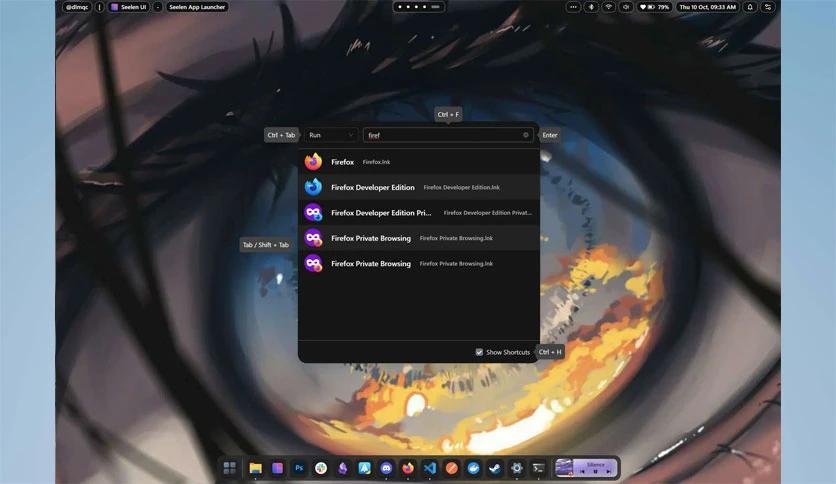
Task: Select the first Firefox Private Browsing row
Action: pos(419,238)
